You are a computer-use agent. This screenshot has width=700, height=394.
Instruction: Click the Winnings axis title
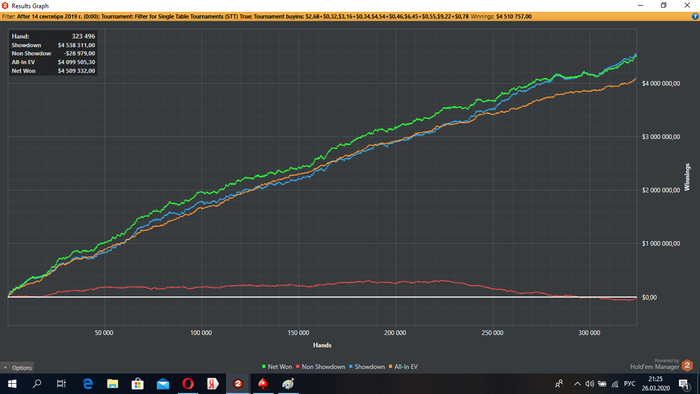(x=688, y=177)
